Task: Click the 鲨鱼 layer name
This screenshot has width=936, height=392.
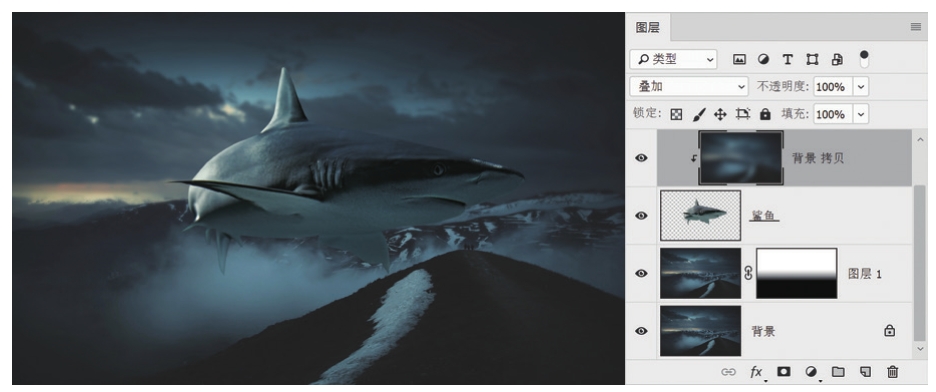Action: click(x=764, y=215)
